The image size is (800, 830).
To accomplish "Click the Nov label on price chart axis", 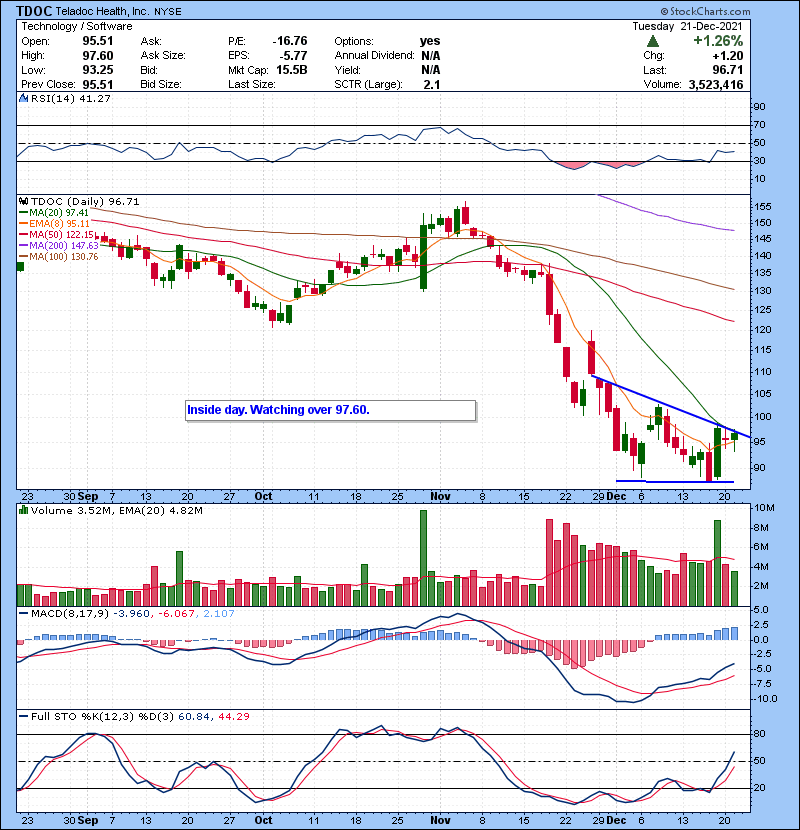I will point(440,497).
